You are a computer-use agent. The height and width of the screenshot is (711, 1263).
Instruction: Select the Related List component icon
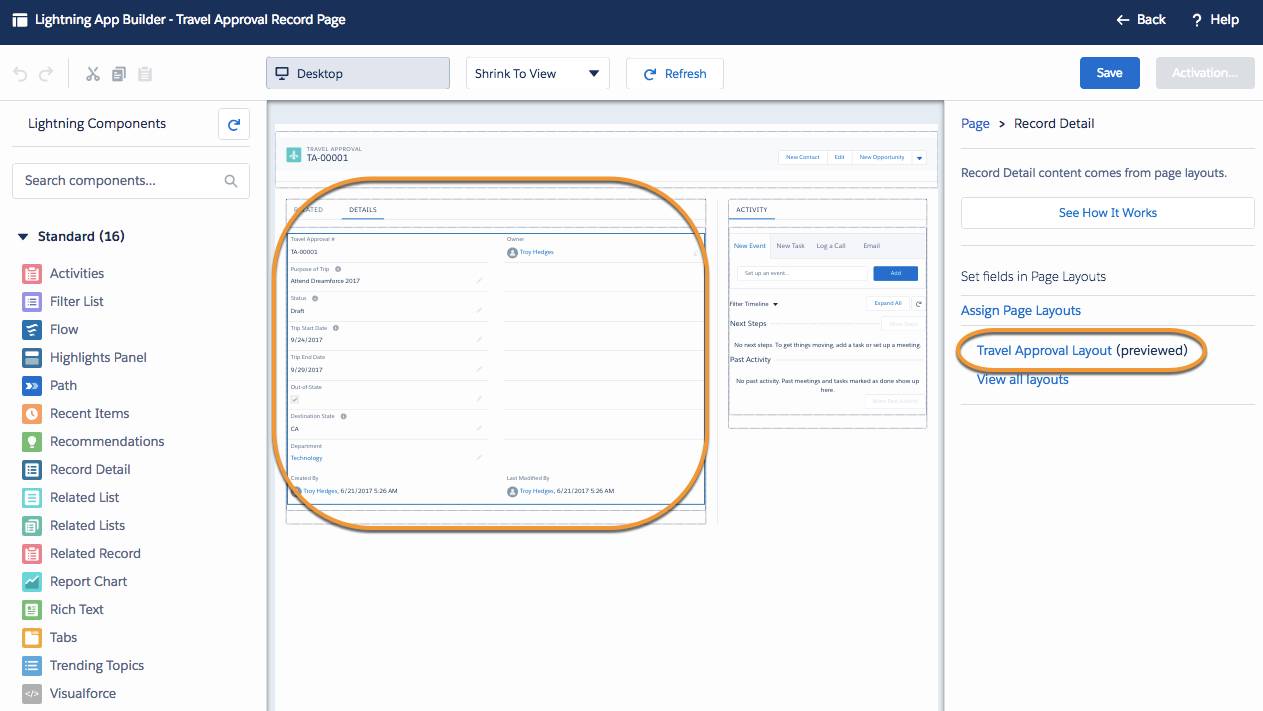point(32,497)
